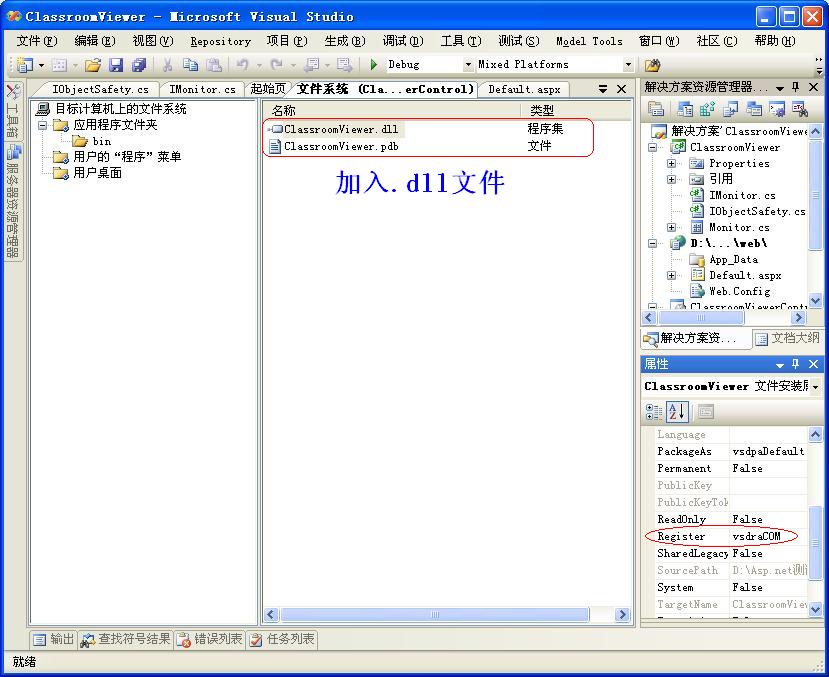Open Debug configuration dropdown
This screenshot has height=677, width=829.
coord(468,65)
